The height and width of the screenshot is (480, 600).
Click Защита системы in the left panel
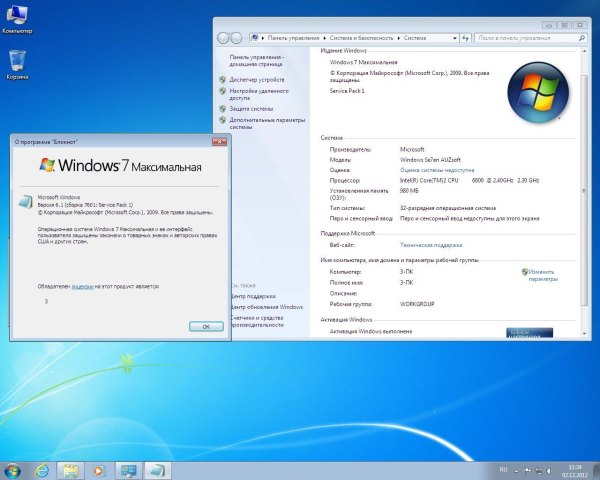250,109
